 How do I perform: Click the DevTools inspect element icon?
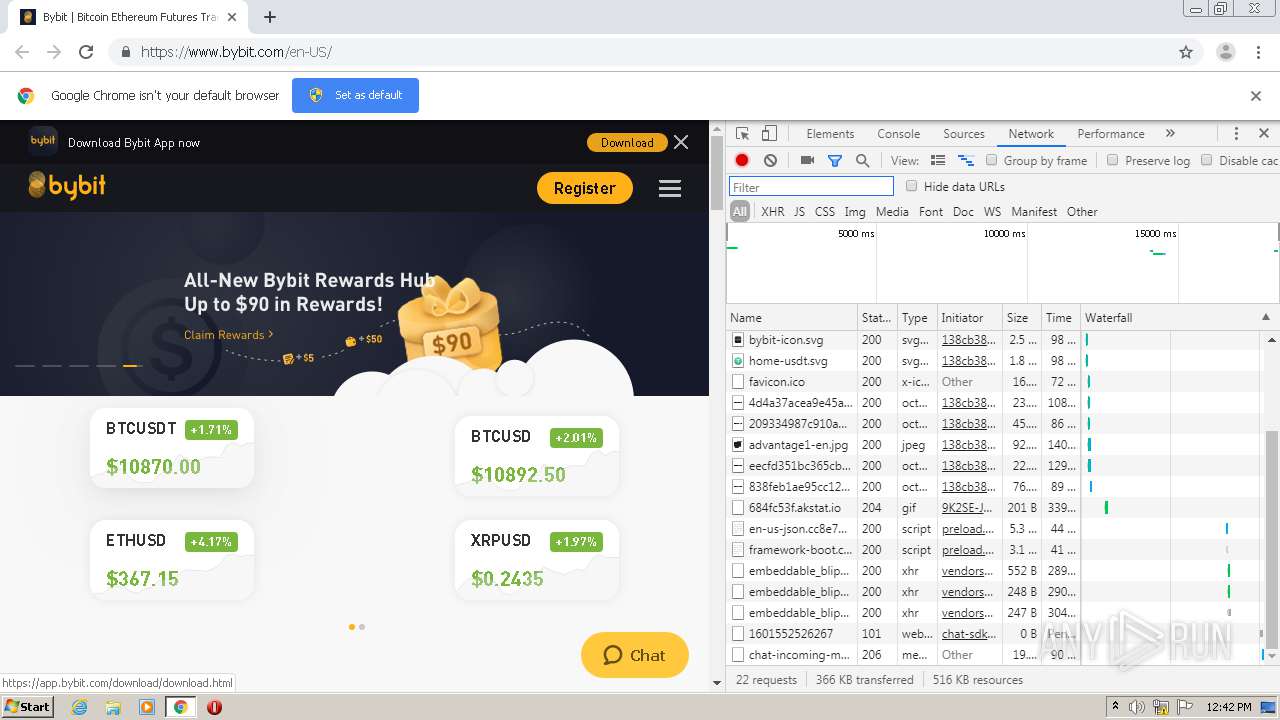pyautogui.click(x=742, y=134)
